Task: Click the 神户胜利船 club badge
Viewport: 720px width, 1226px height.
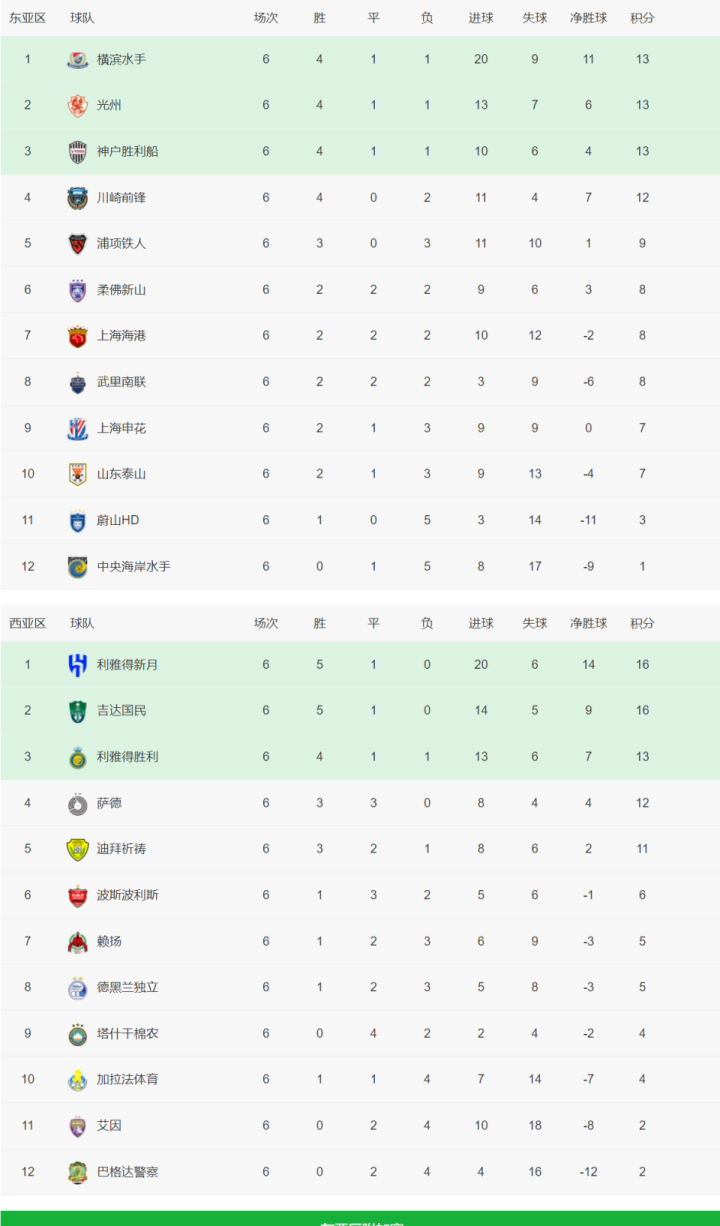Action: click(x=78, y=151)
